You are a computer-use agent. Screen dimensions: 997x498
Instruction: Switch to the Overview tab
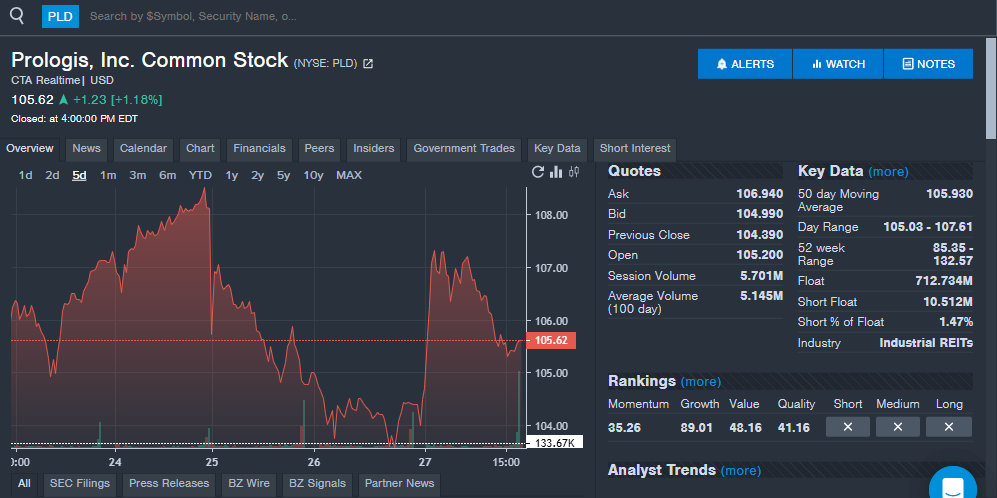(30, 149)
